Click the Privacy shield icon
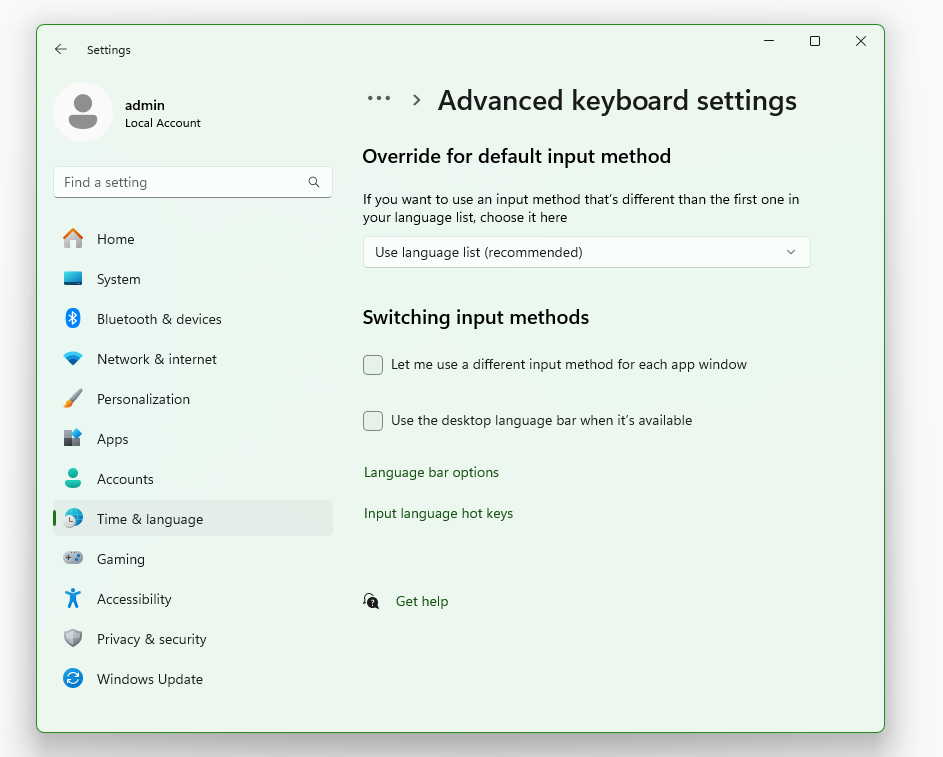 click(x=73, y=639)
